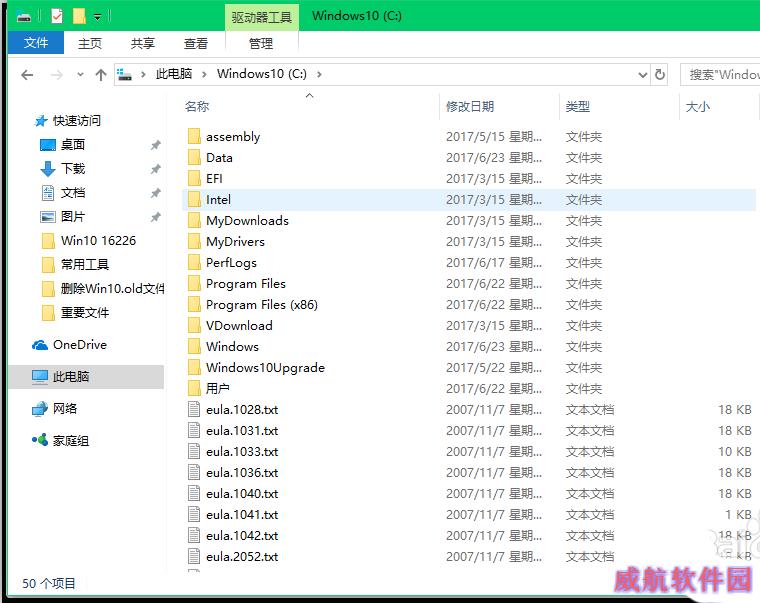Select the MyDownloads folder icon
Screen dimensions: 760x603
pos(194,221)
